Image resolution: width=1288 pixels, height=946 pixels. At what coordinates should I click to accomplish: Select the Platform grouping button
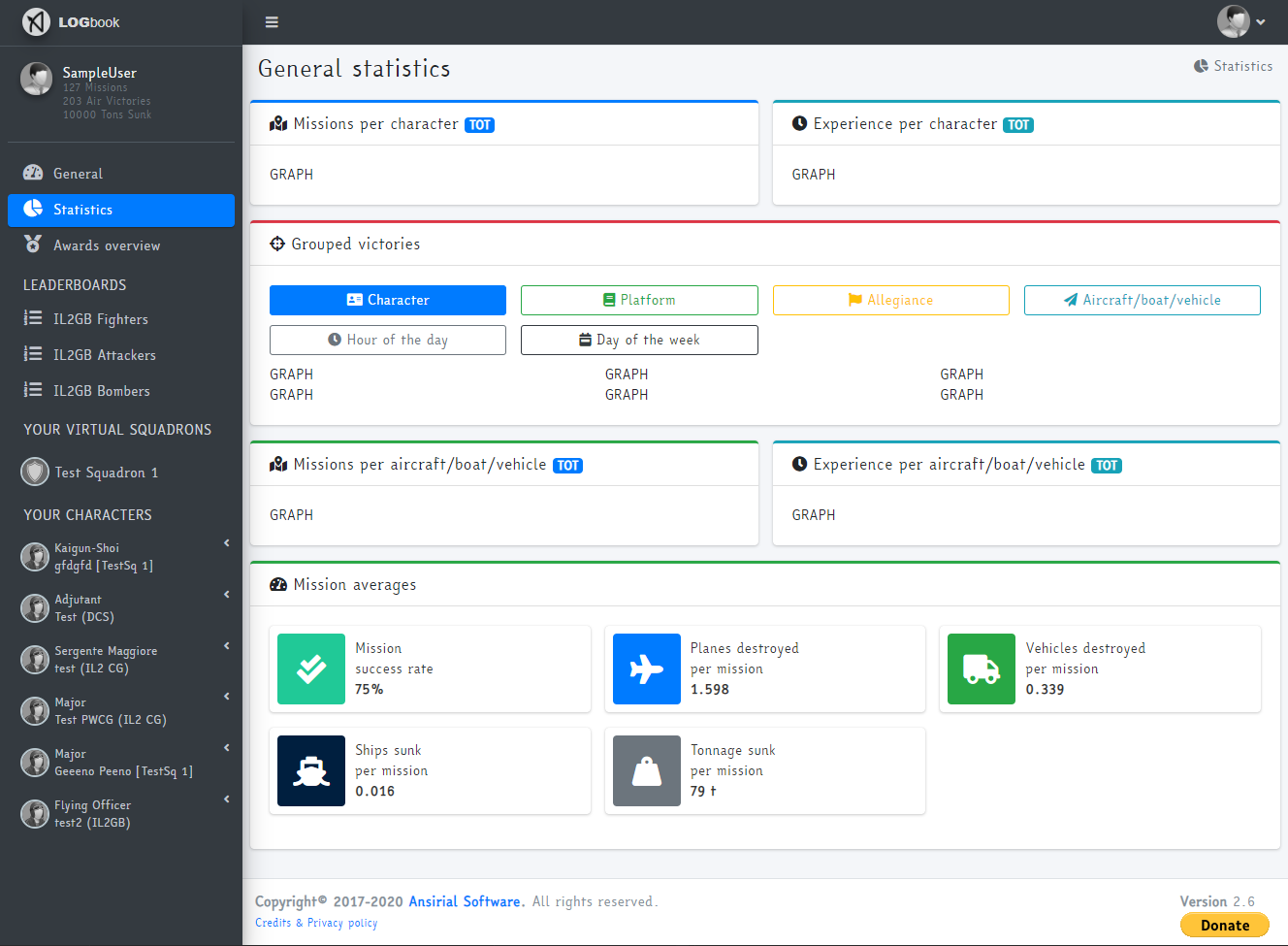click(639, 300)
